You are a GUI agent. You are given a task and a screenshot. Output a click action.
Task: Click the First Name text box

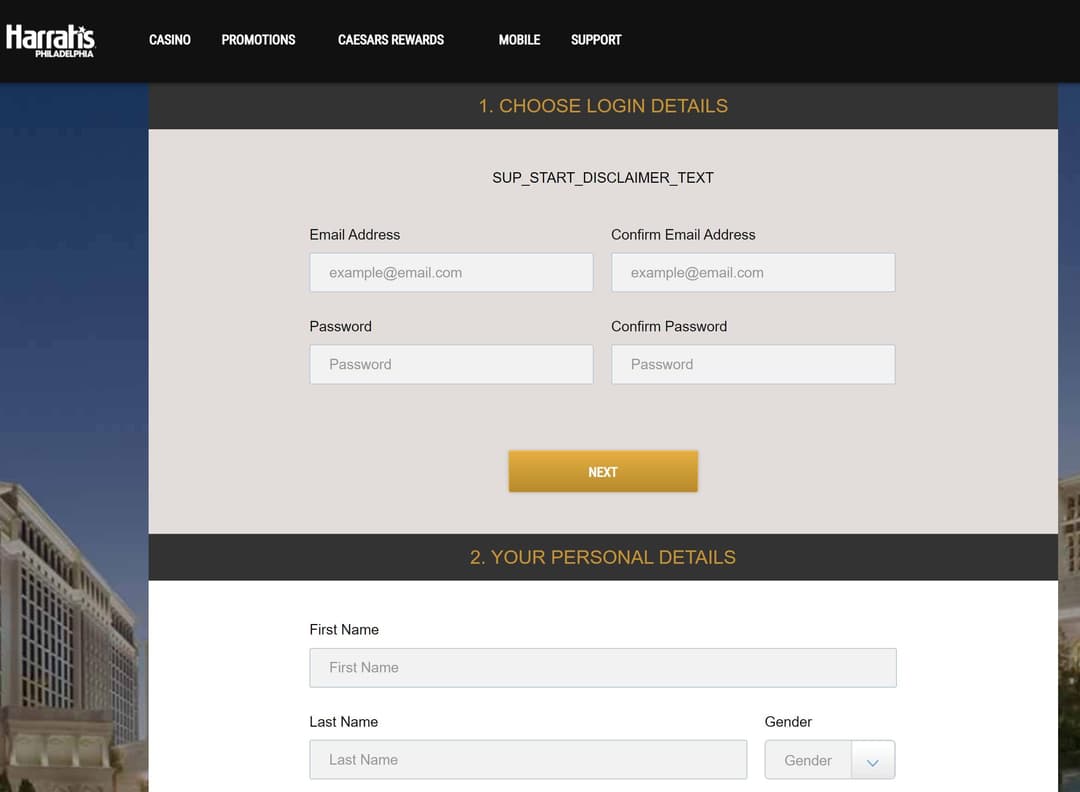[x=603, y=668]
